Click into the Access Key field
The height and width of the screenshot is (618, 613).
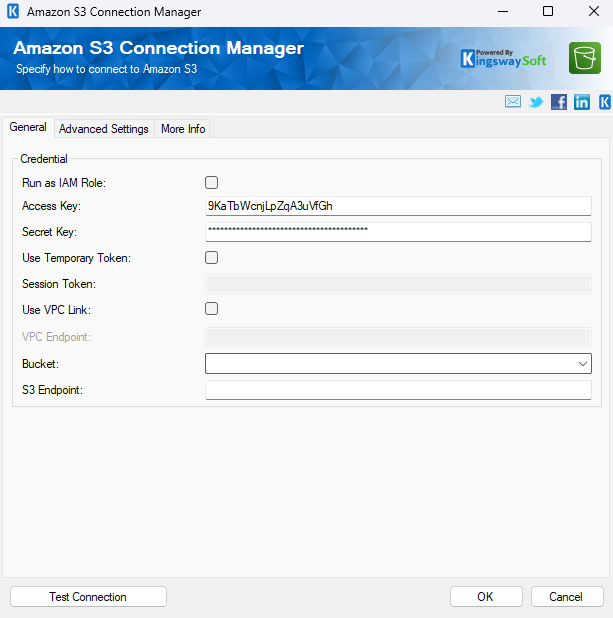(398, 206)
